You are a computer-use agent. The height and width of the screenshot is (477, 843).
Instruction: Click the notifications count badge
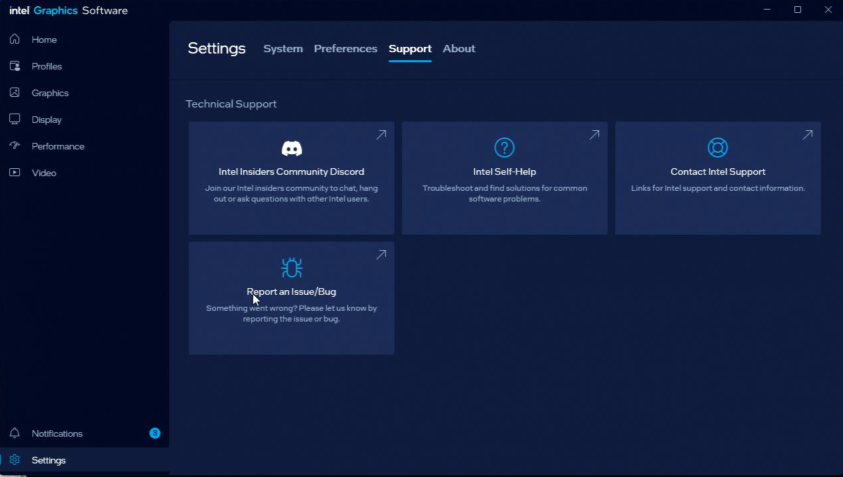pos(155,433)
